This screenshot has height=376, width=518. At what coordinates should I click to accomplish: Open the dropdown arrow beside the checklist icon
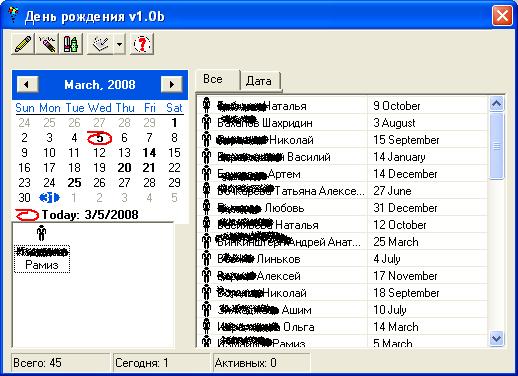click(x=119, y=44)
